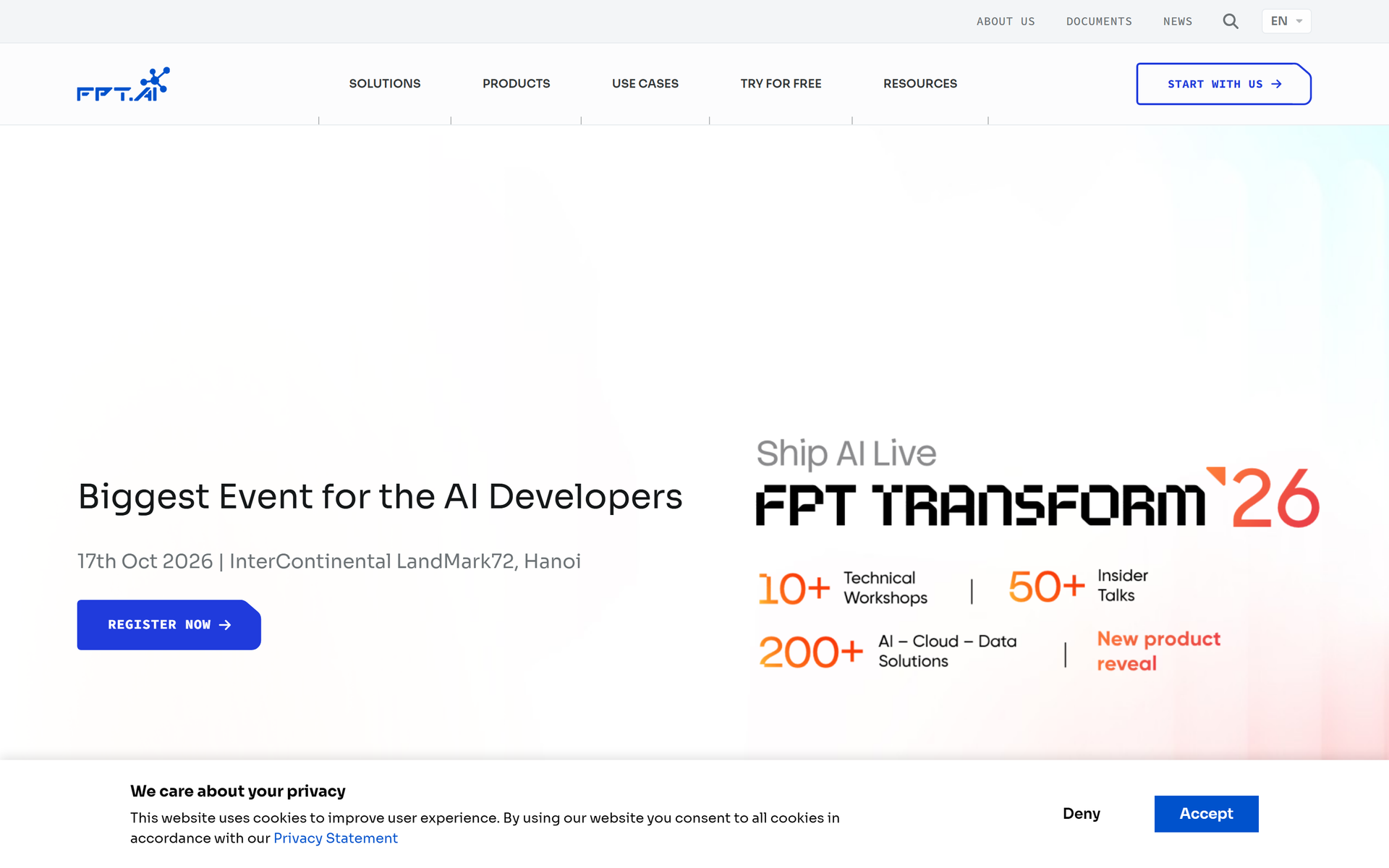This screenshot has height=868, width=1389.
Task: Click the 'New product reveal' text
Action: (x=1159, y=651)
